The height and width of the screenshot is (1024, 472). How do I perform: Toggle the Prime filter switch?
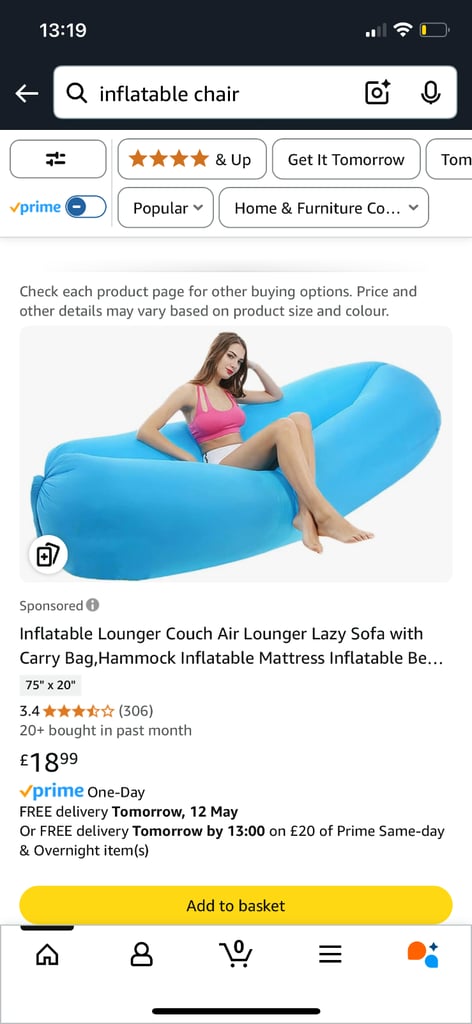coord(86,208)
